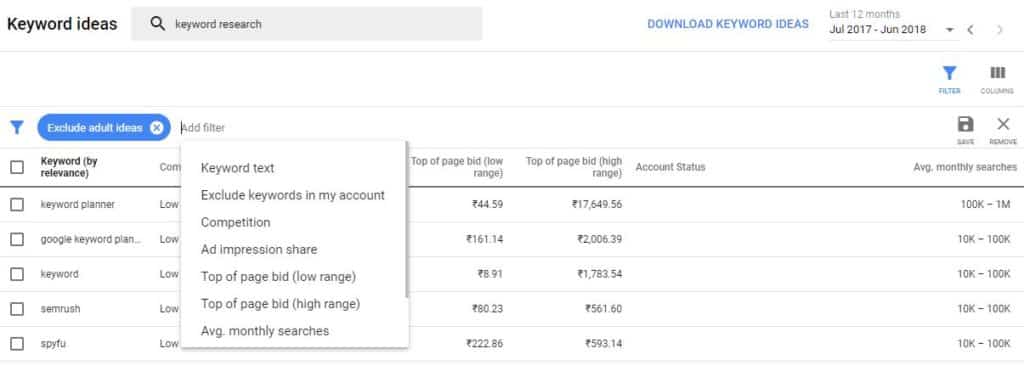Screen dimensions: 1024x365
Task: Sort by Keyword (by relevance) header
Action: coord(69,167)
